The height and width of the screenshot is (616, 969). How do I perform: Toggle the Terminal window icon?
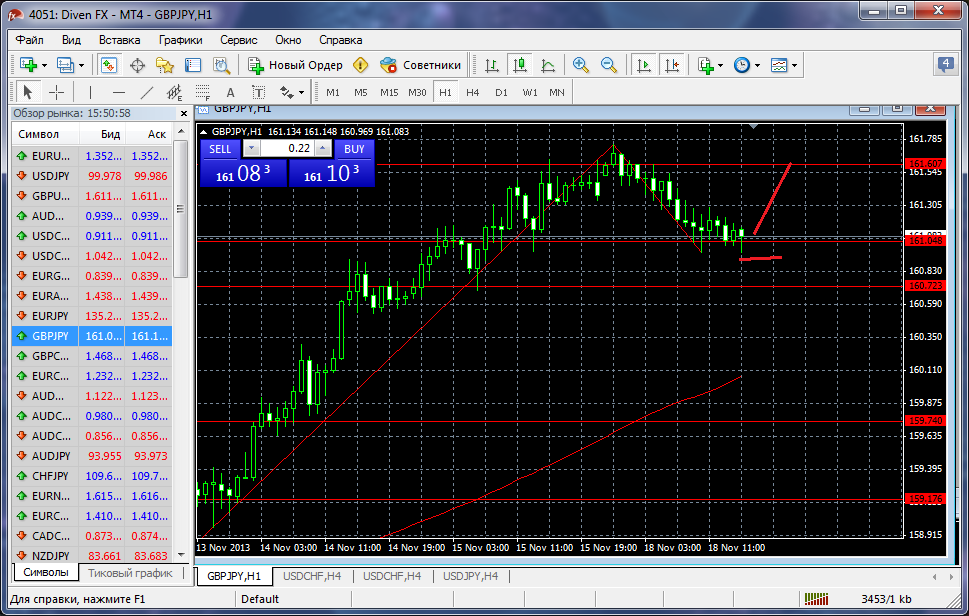point(193,65)
